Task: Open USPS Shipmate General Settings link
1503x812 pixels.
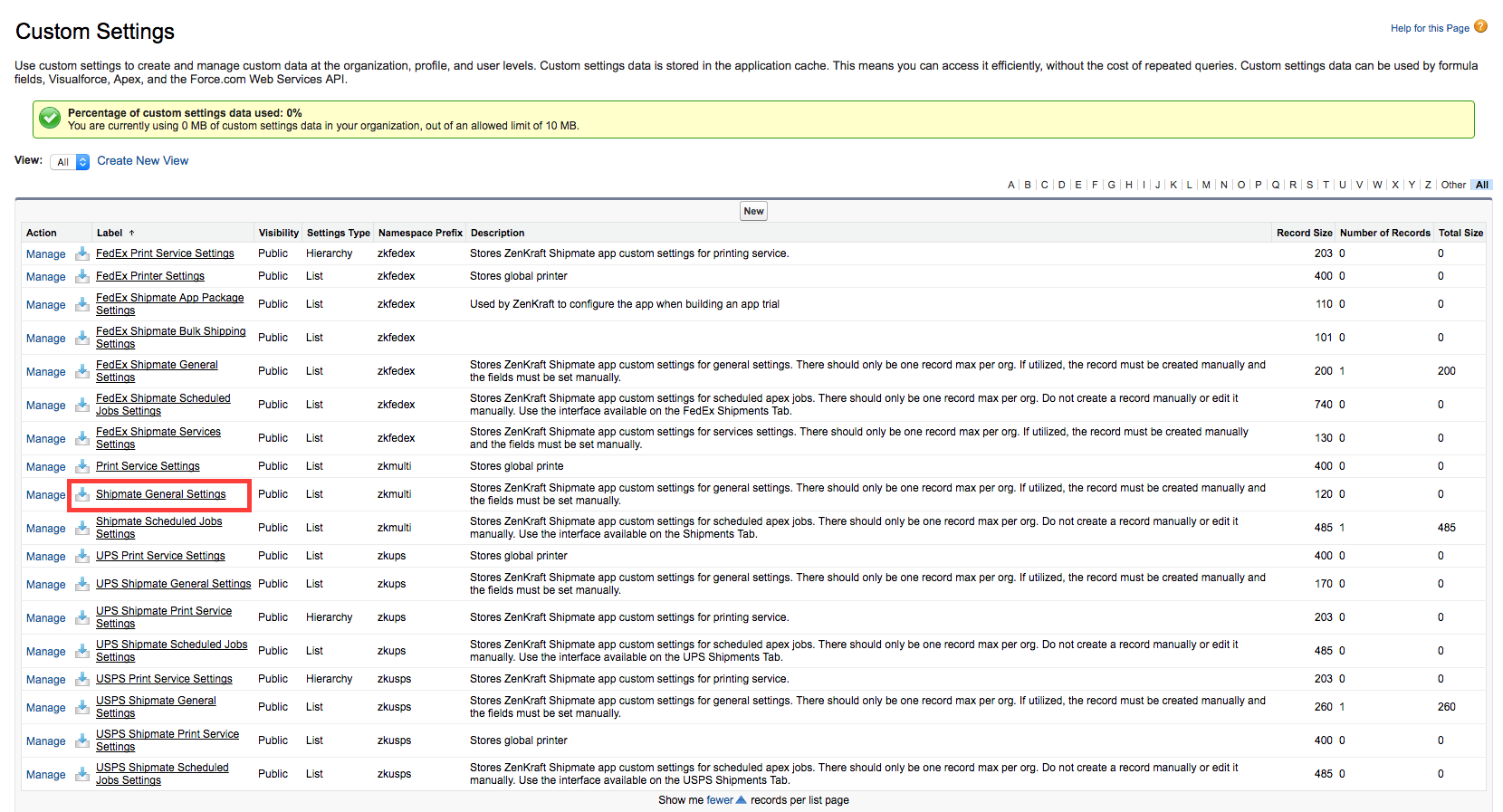Action: 156,707
